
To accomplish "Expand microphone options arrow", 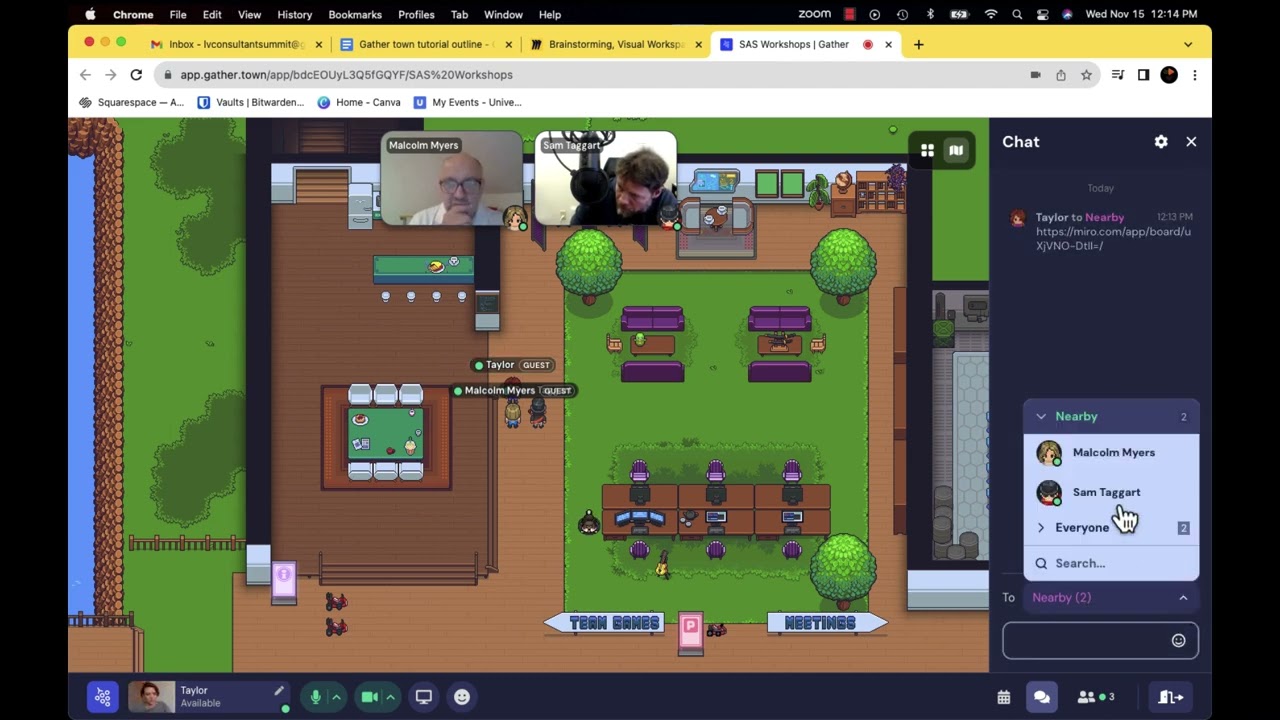I will pyautogui.click(x=336, y=697).
